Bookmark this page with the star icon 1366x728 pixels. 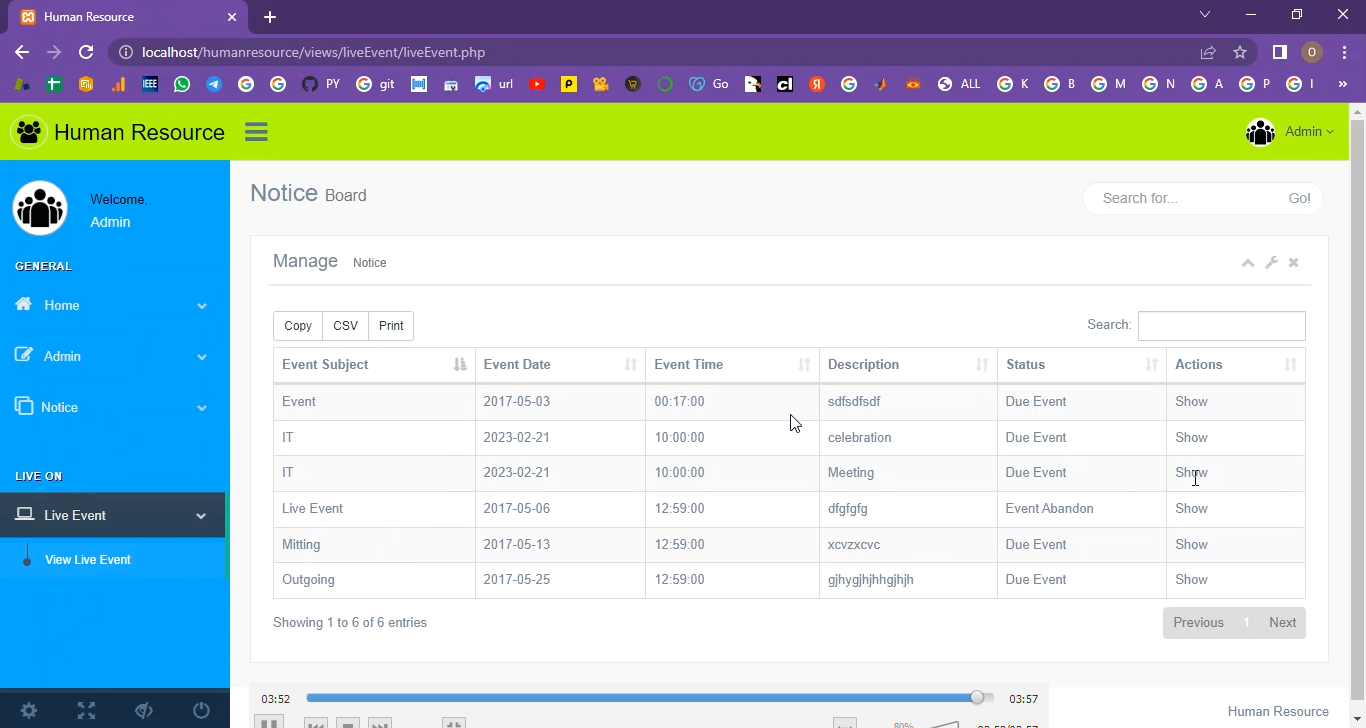point(1240,52)
